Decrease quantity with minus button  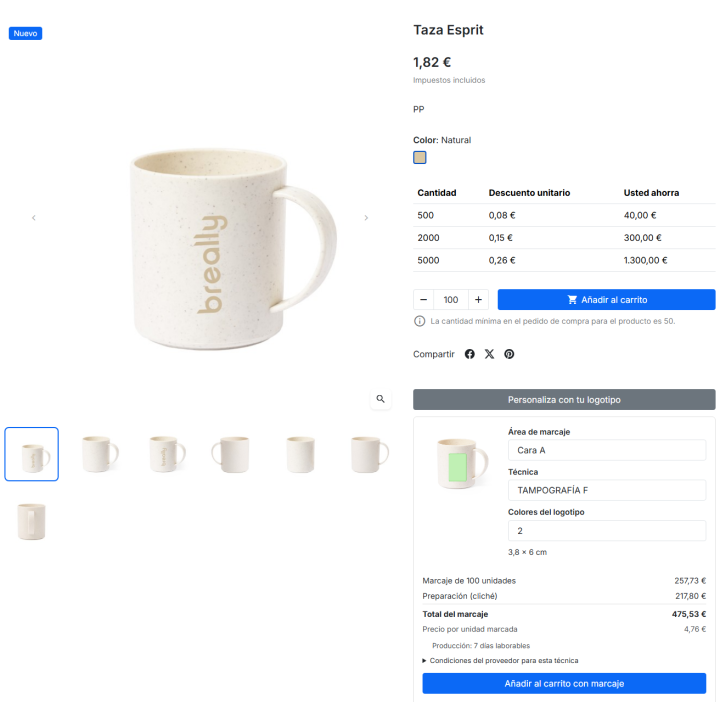click(x=423, y=300)
